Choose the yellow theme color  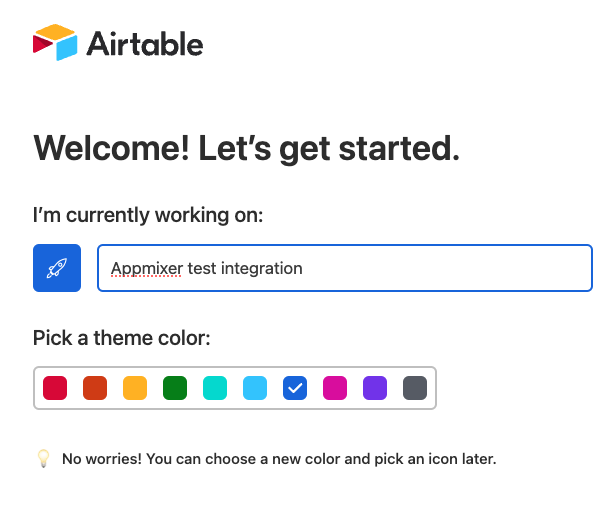point(135,387)
